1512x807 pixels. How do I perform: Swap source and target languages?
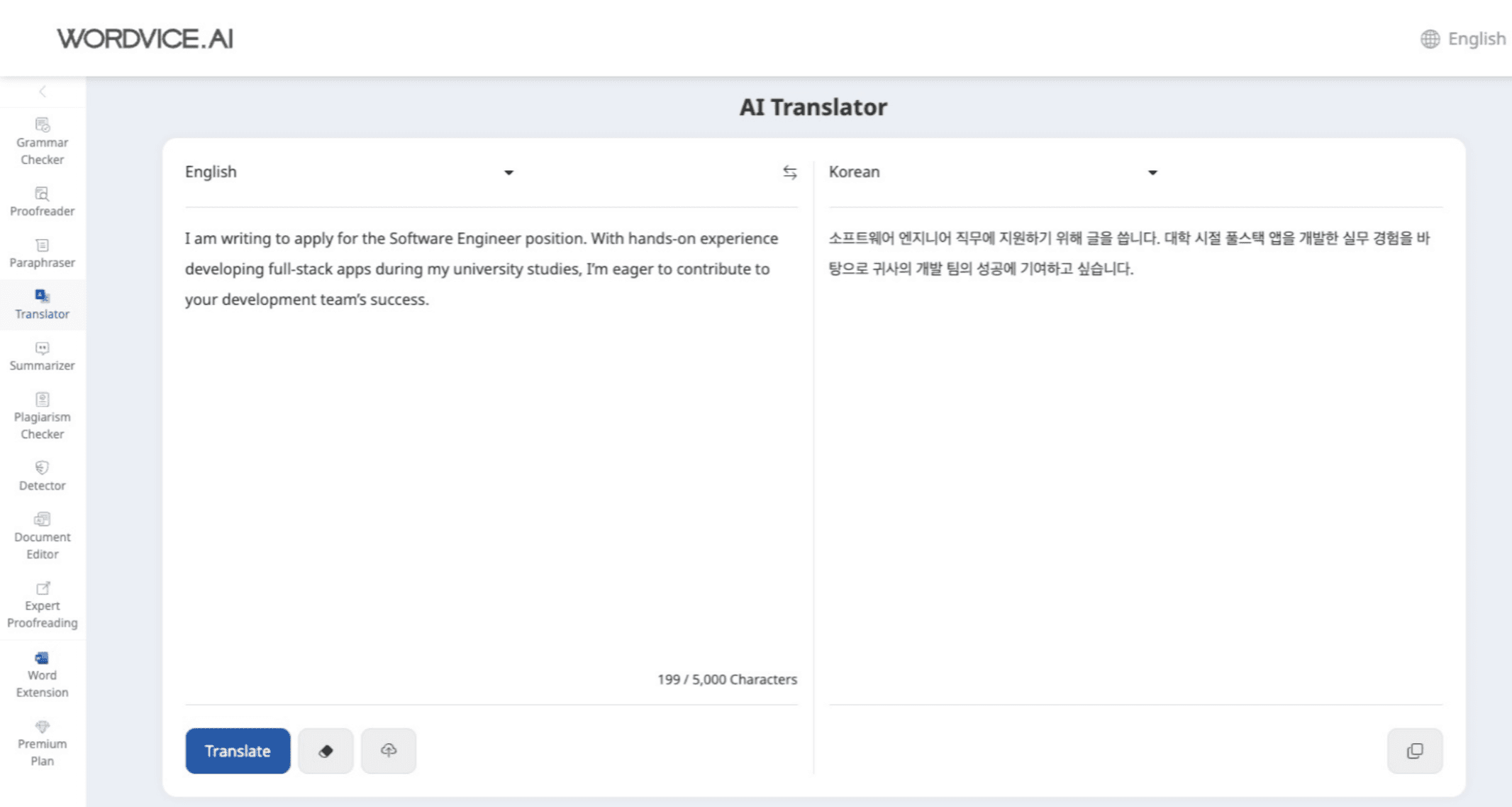(x=789, y=172)
